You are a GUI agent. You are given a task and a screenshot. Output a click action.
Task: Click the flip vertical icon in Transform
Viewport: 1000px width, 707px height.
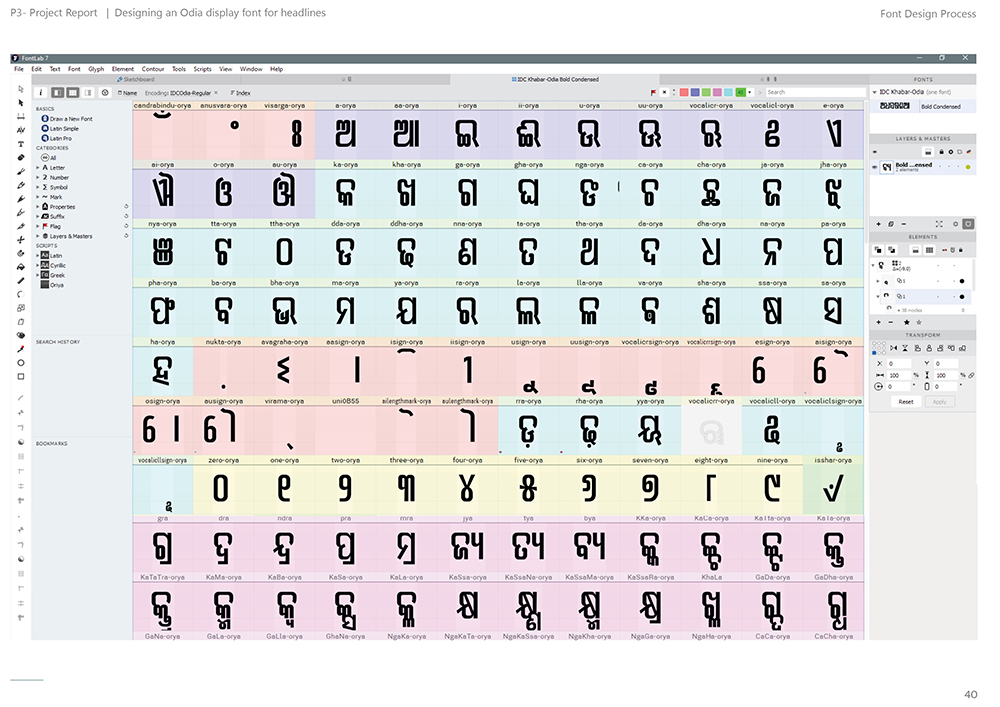coord(906,348)
